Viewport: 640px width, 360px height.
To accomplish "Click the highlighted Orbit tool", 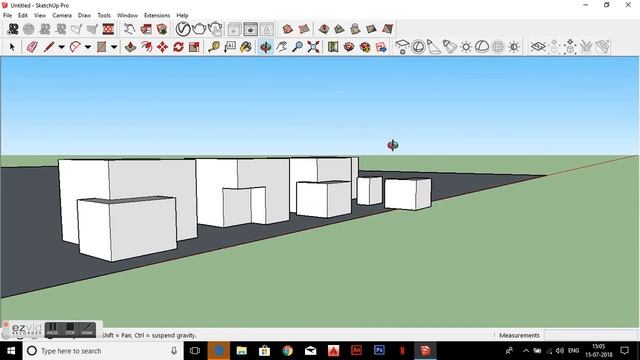I will click(266, 47).
